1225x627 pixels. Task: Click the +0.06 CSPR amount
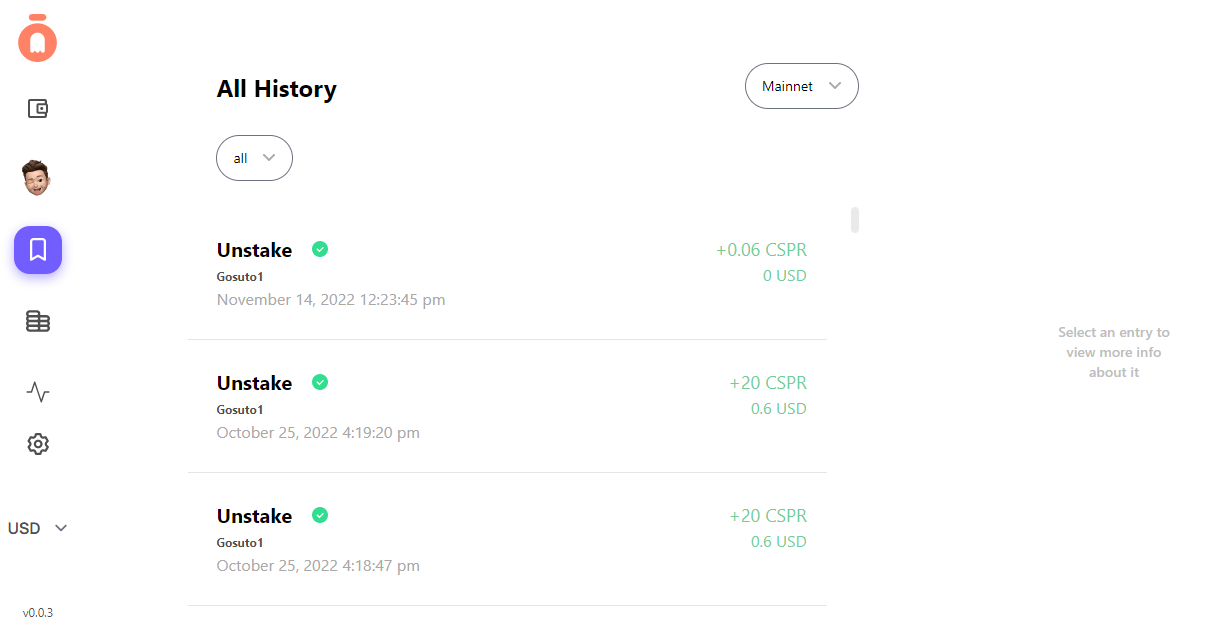761,250
